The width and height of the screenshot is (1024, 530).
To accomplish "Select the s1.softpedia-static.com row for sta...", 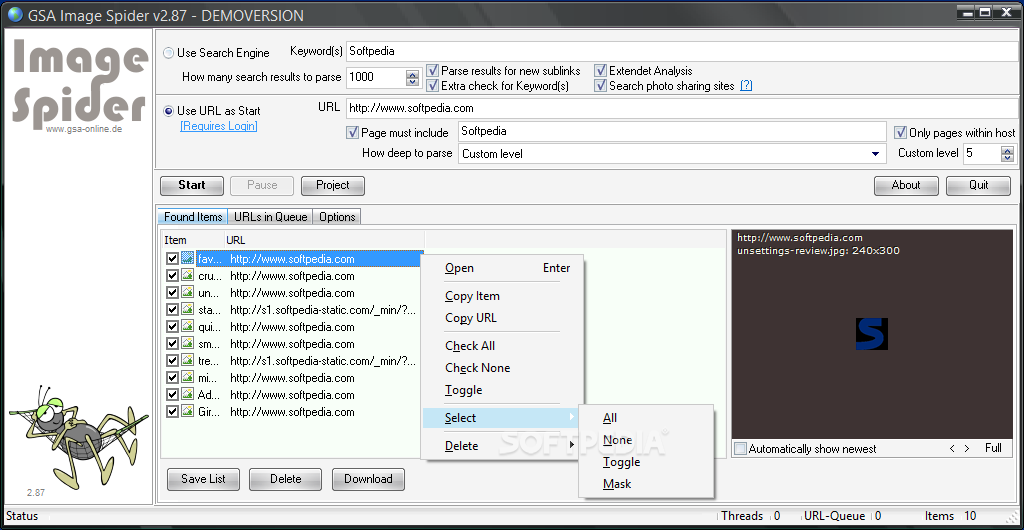I will click(293, 309).
